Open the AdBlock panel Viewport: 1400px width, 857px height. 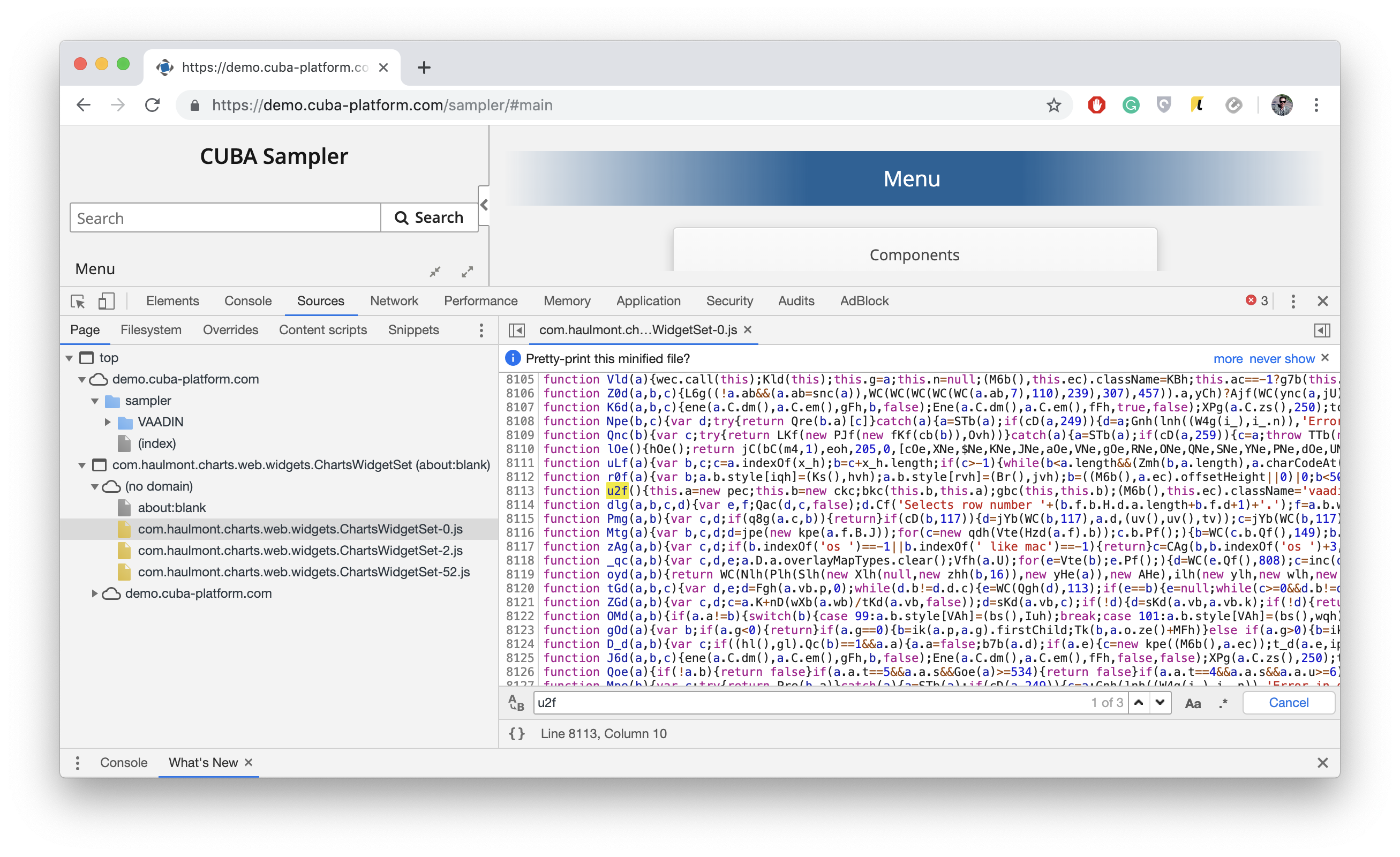(864, 301)
